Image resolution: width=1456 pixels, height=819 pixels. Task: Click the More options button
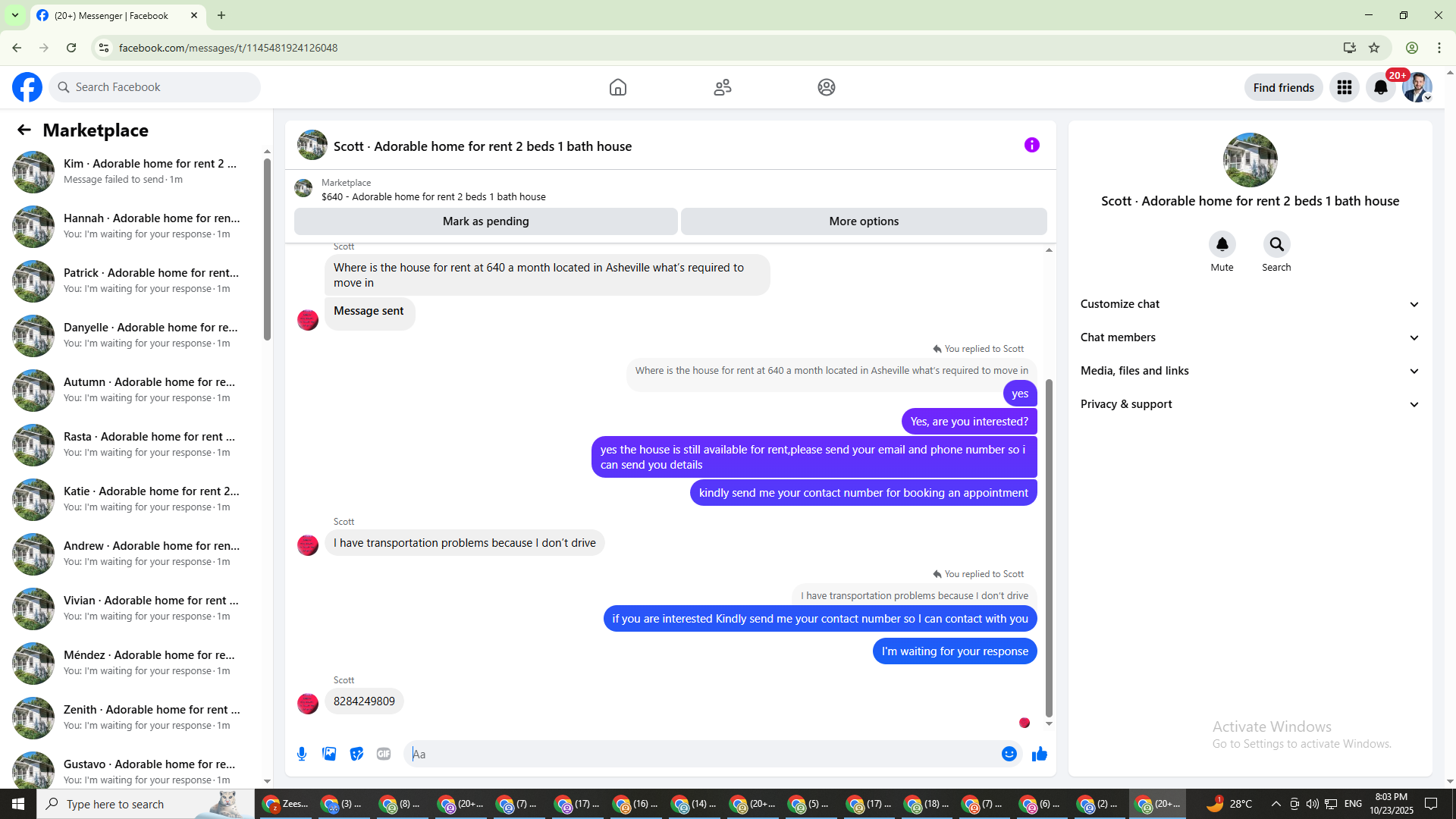pos(864,221)
